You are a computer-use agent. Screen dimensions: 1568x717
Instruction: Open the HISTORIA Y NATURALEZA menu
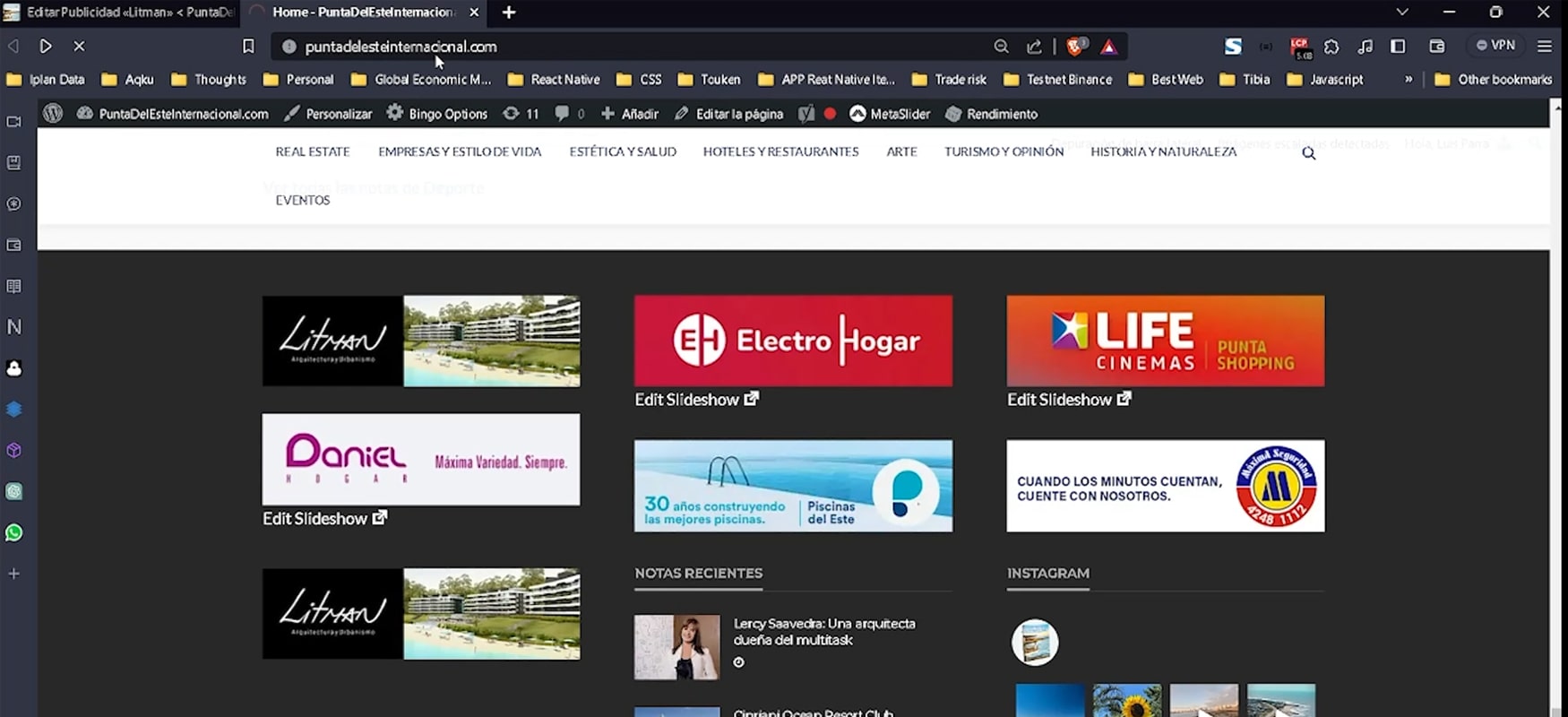(1164, 151)
